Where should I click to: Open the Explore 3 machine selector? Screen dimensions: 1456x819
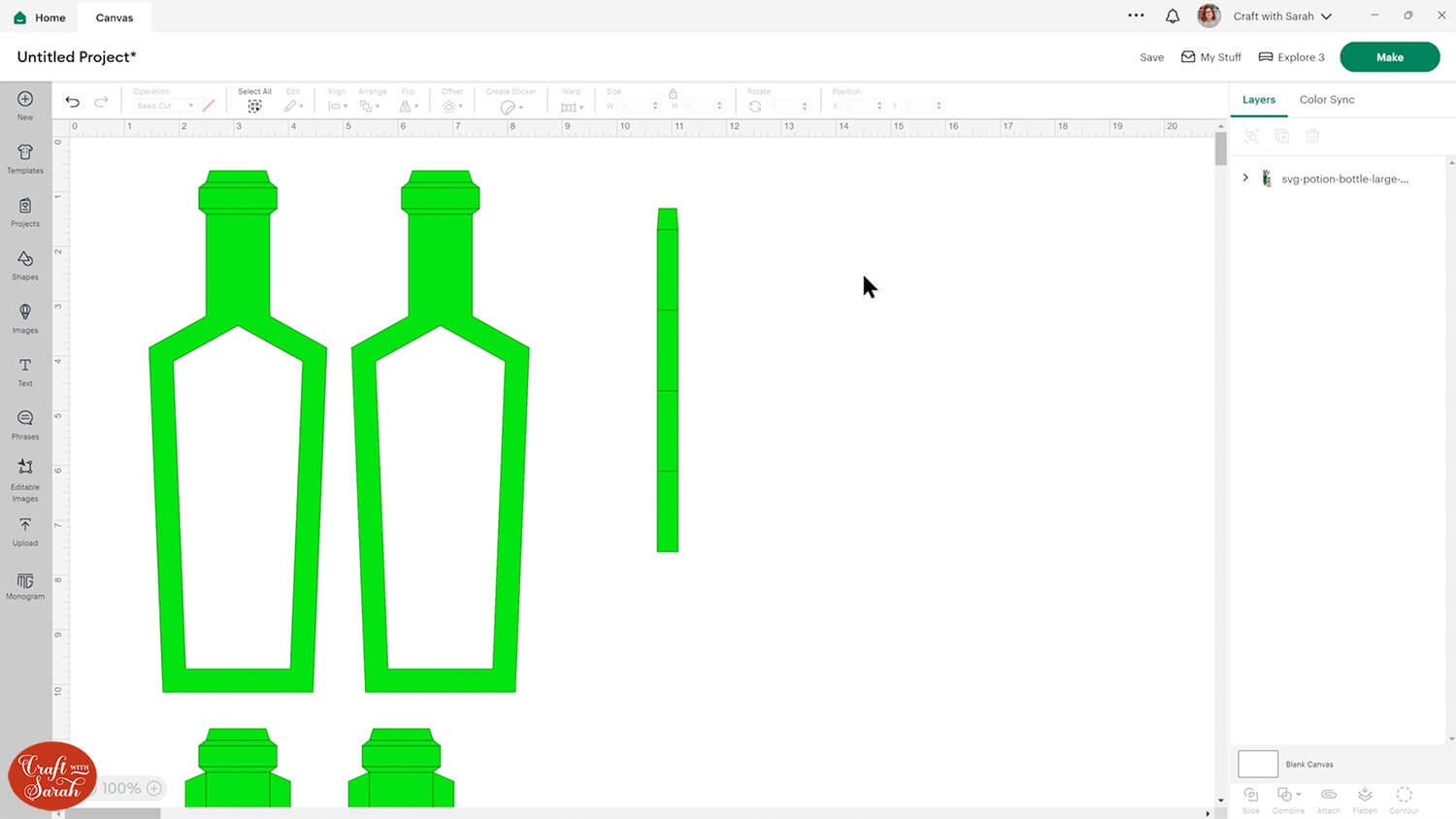[x=1291, y=57]
